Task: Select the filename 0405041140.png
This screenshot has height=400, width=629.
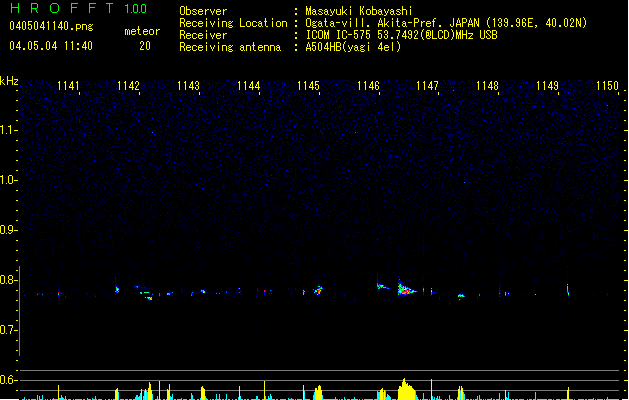Action: pos(51,26)
